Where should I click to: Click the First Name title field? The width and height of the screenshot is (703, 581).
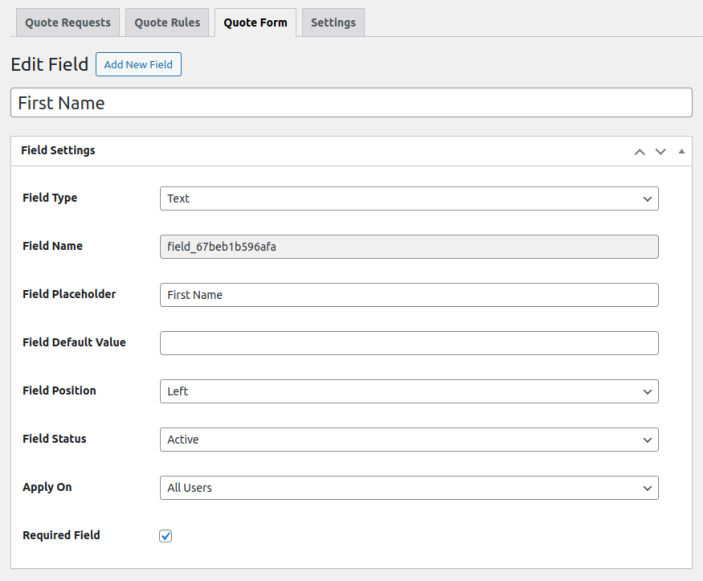pyautogui.click(x=351, y=103)
